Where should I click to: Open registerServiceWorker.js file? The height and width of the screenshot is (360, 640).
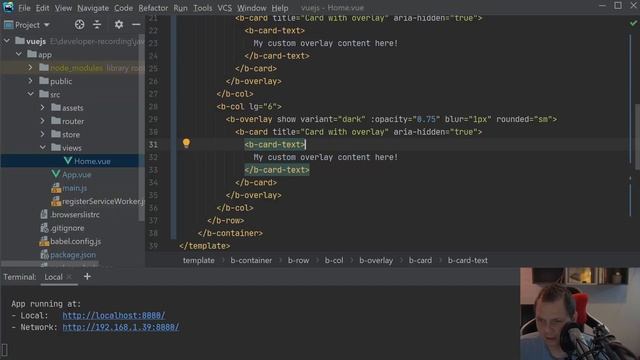click(x=103, y=201)
